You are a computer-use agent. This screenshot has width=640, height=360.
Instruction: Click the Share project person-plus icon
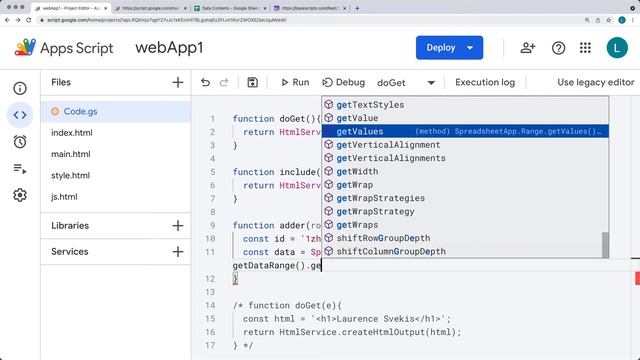tap(527, 48)
